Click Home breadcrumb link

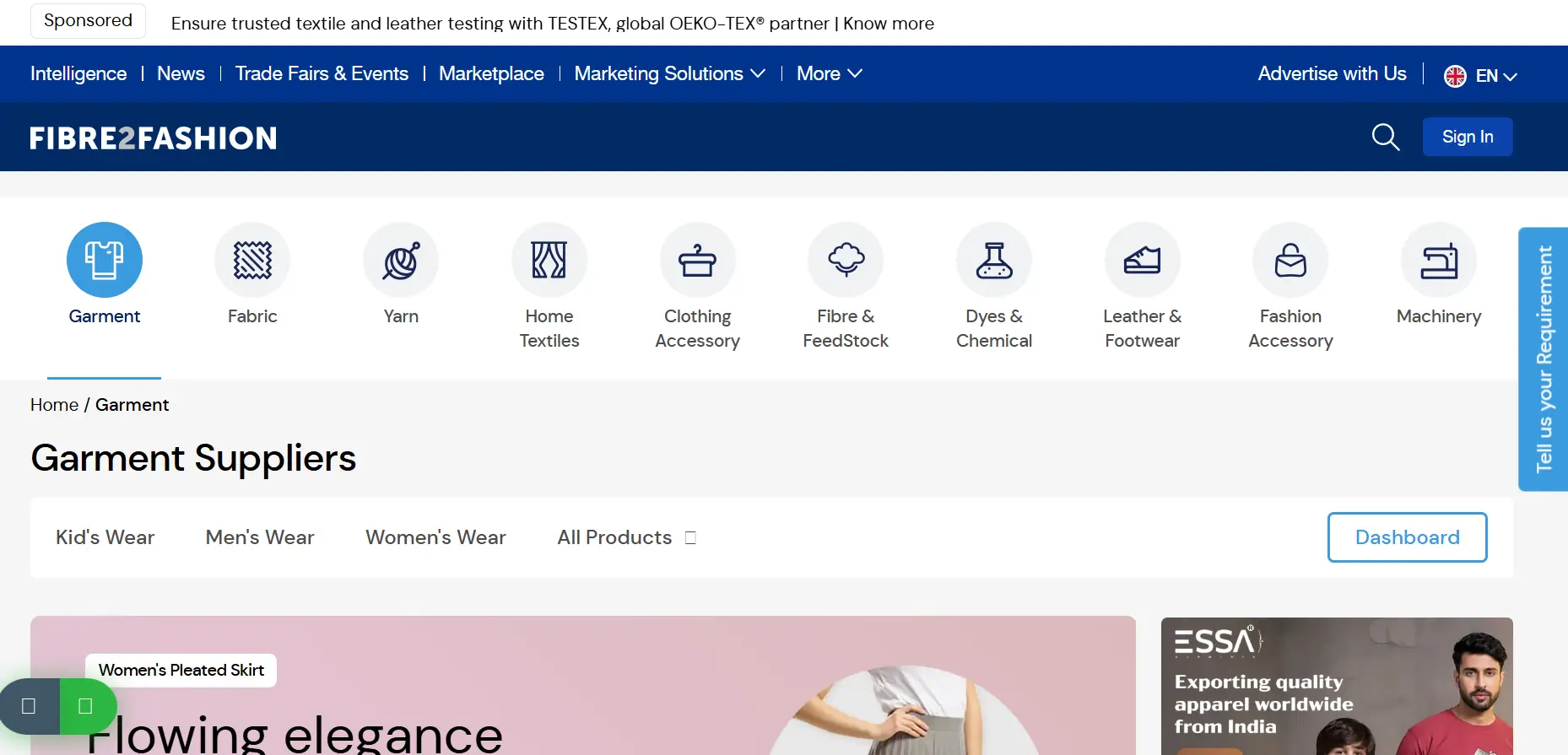(x=54, y=405)
